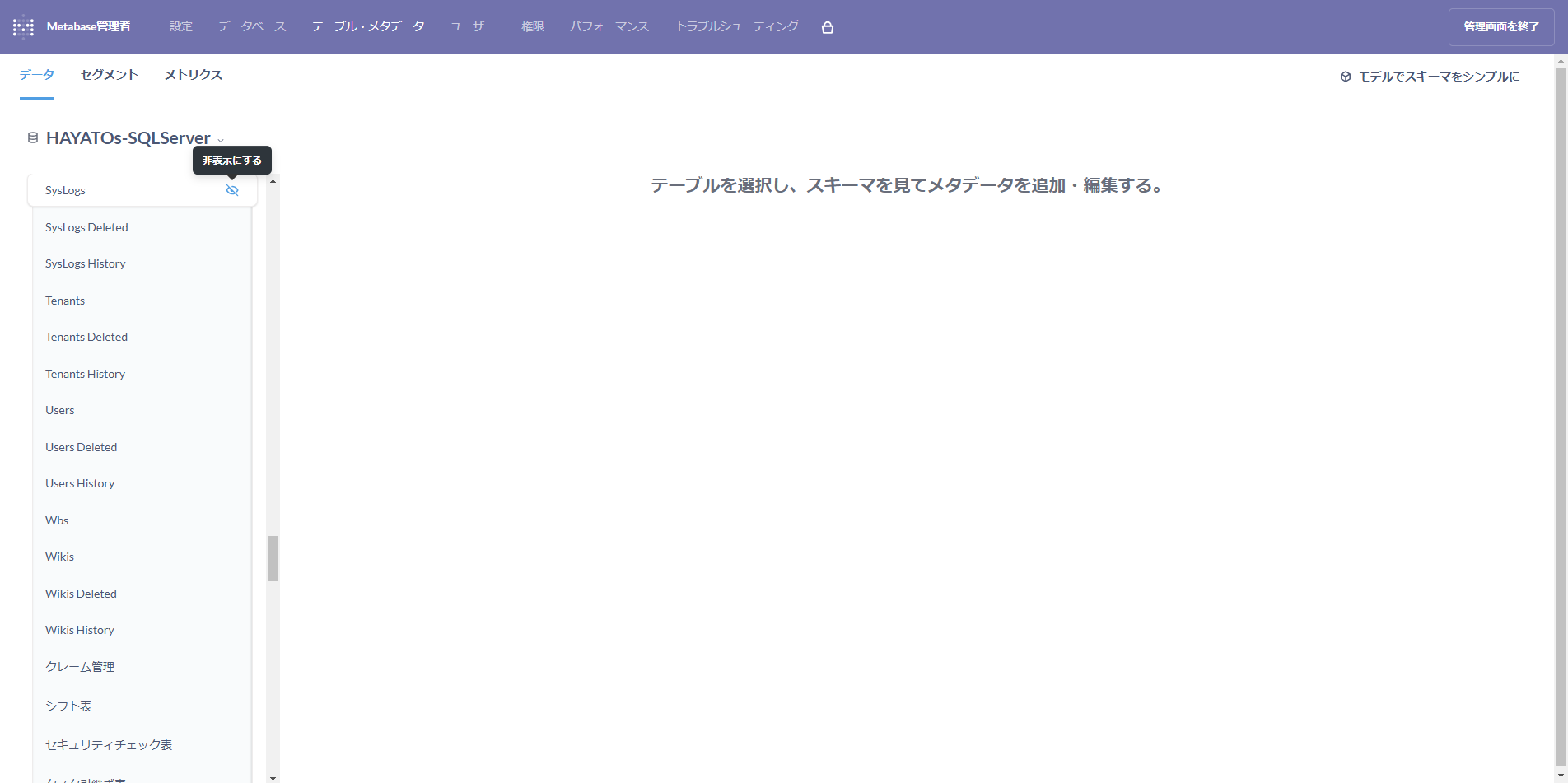Expand the HAYATOs-SQLServer database dropdown
Screen dimensions: 1568x783
tap(221, 140)
